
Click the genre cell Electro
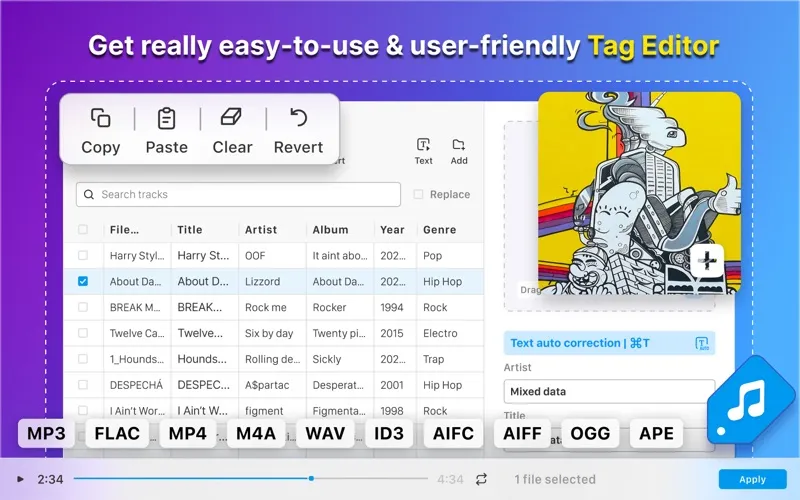(x=440, y=333)
